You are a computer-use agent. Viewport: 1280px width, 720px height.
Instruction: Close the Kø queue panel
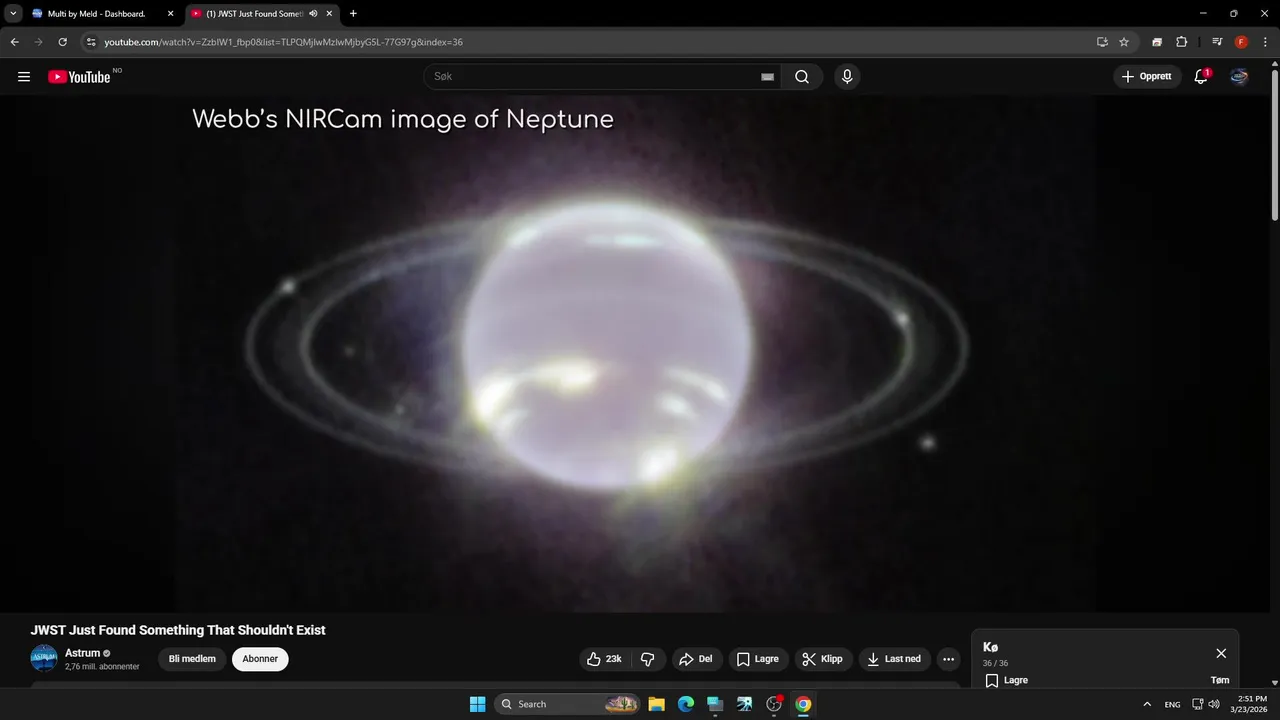(x=1221, y=653)
